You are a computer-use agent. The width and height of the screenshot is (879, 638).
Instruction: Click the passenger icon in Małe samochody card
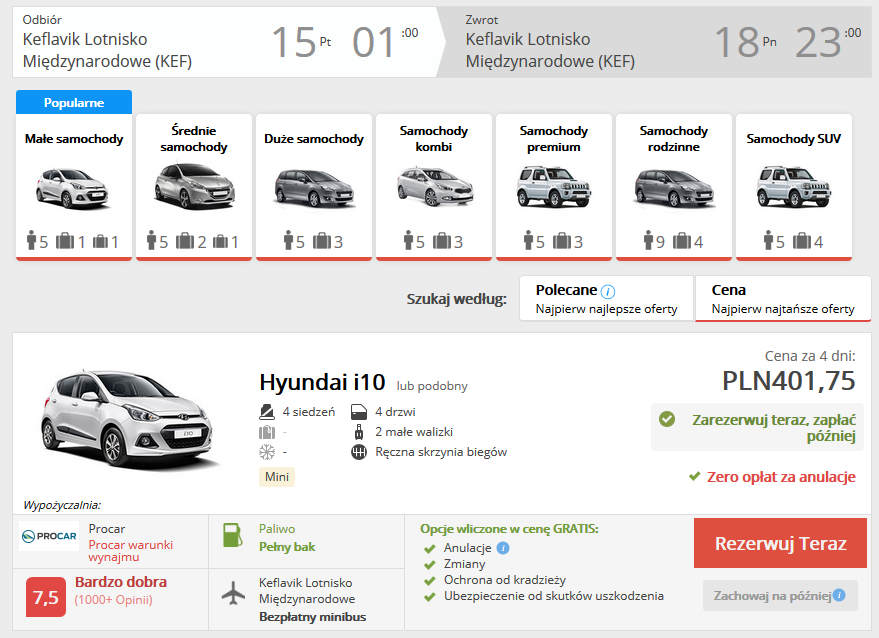click(x=31, y=240)
